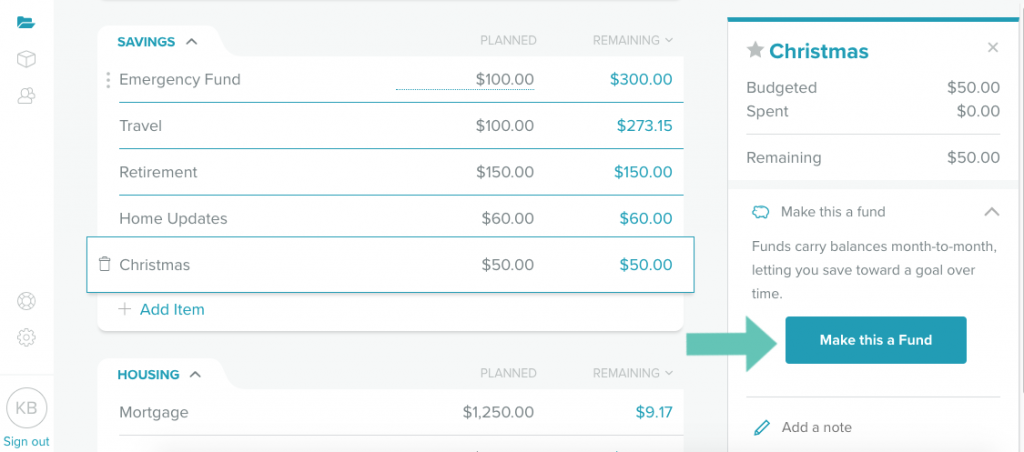Collapse the Savings group chevron
Image resolution: width=1024 pixels, height=452 pixels.
click(x=191, y=41)
